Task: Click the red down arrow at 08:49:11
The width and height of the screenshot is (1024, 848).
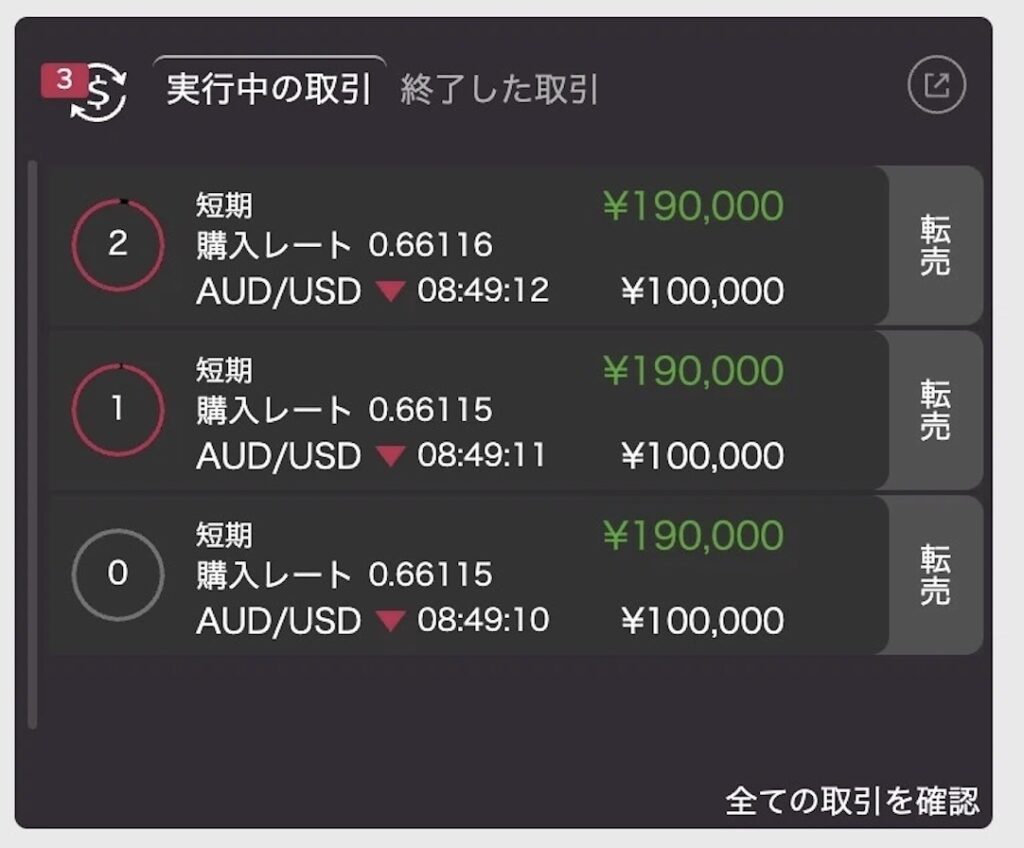Action: pyautogui.click(x=390, y=456)
